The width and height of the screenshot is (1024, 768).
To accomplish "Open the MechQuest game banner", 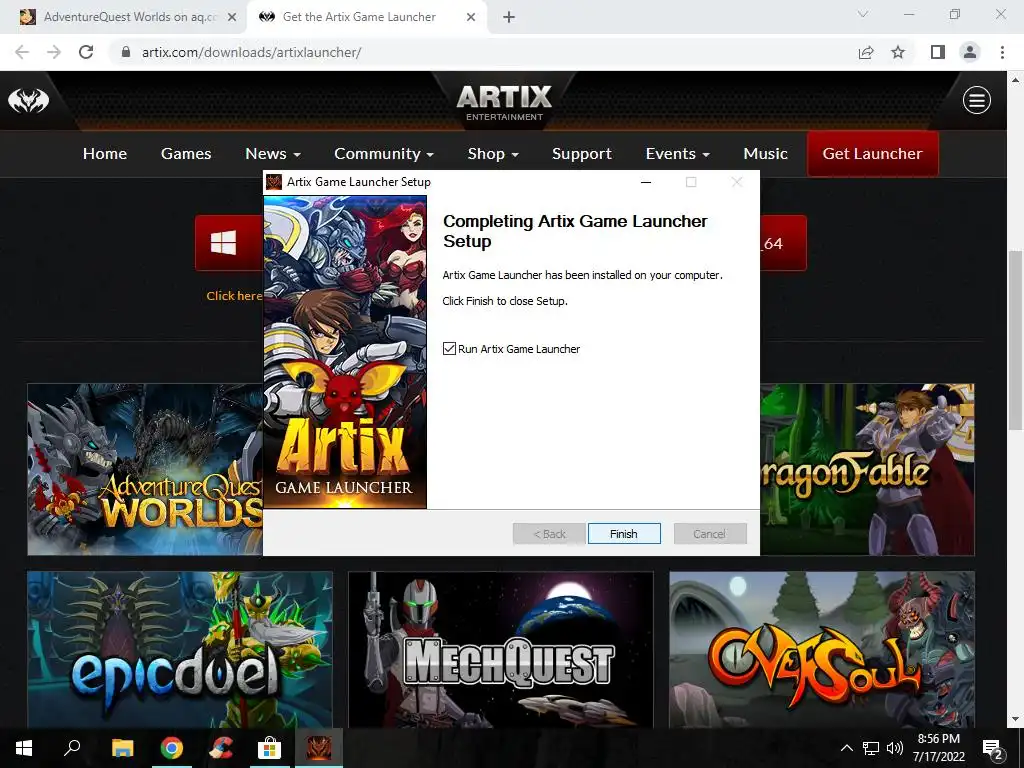I will (501, 649).
